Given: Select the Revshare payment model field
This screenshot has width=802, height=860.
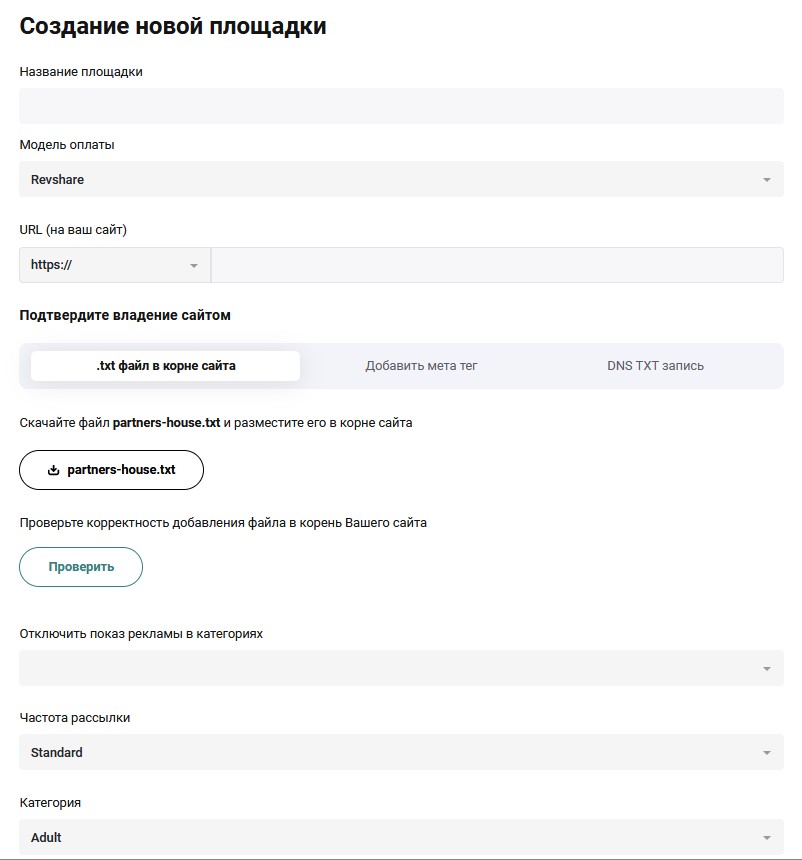Looking at the screenshot, I should [x=401, y=179].
